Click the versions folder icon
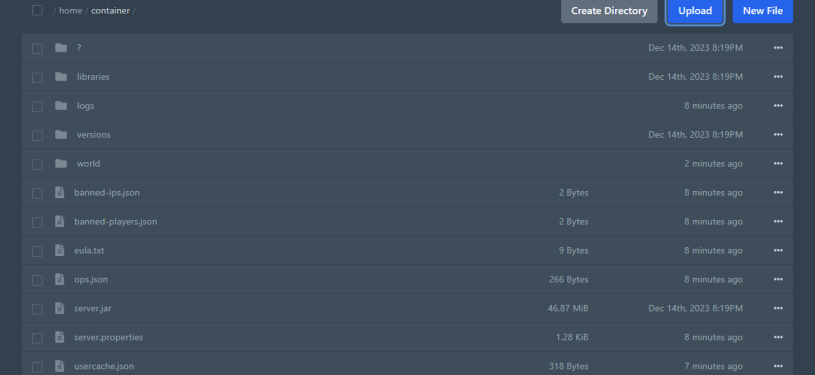This screenshot has height=375, width=815. pos(61,135)
